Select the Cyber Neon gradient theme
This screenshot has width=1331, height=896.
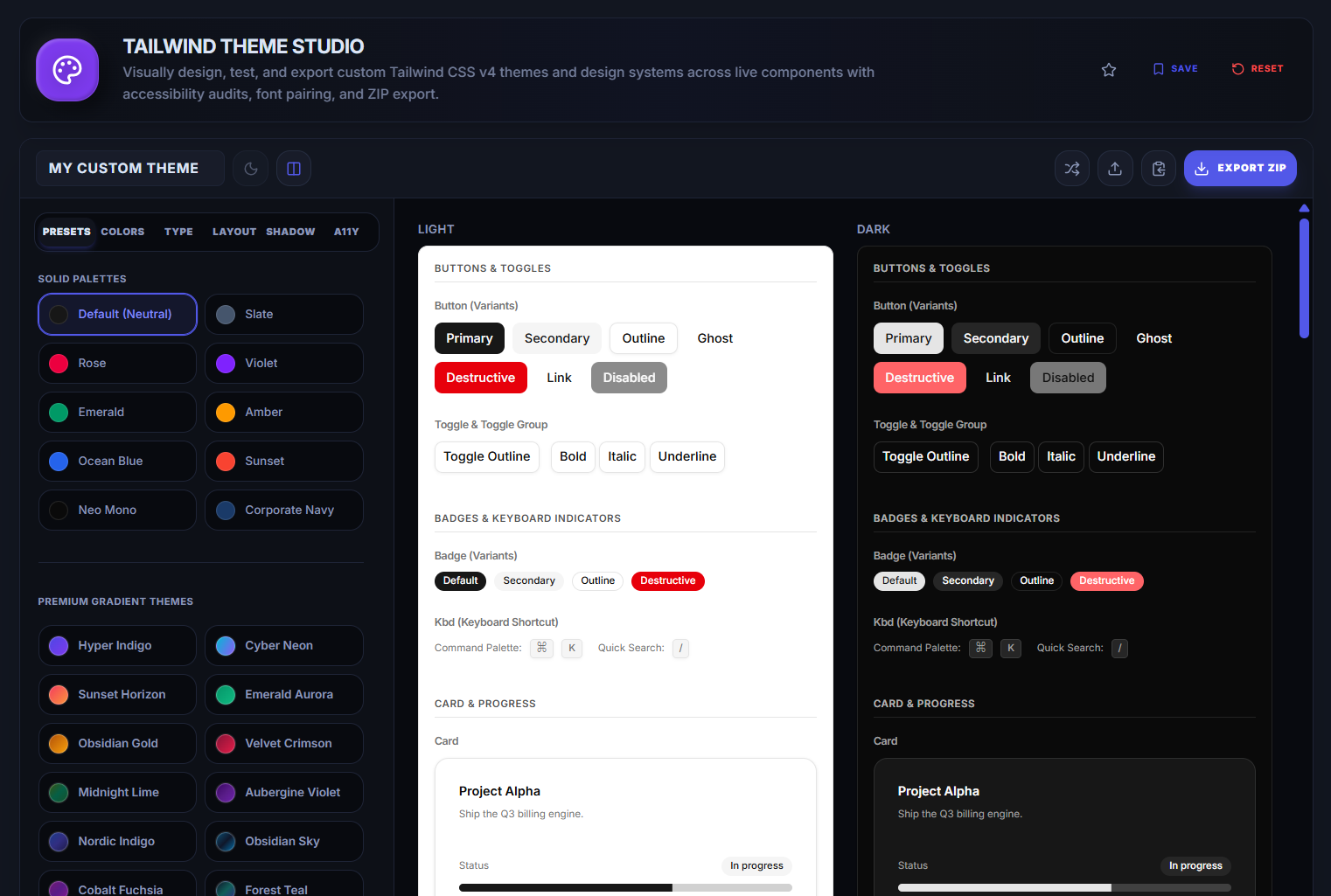(x=284, y=646)
